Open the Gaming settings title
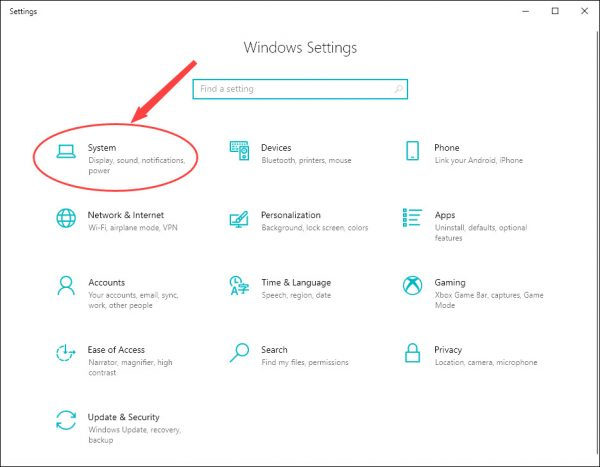This screenshot has width=600, height=467. click(x=450, y=283)
